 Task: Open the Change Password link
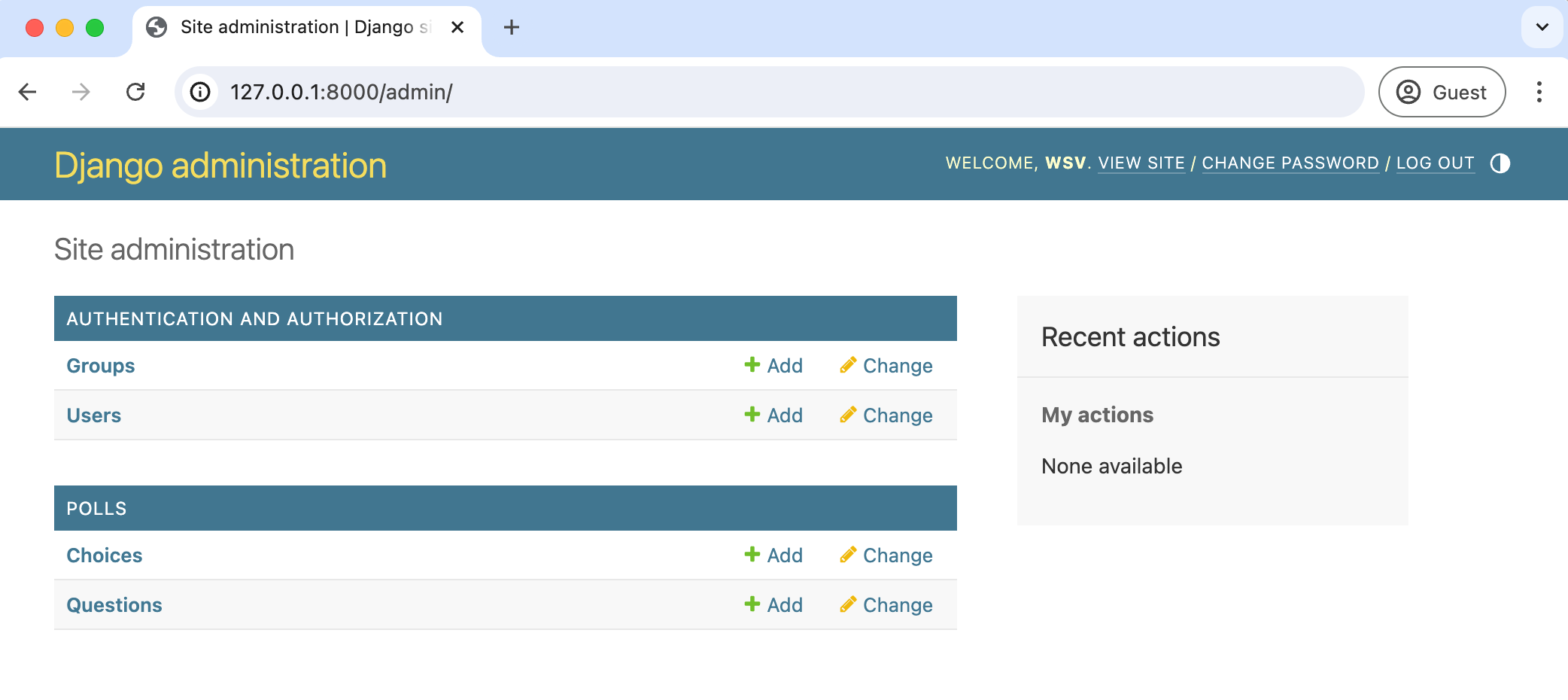(x=1290, y=163)
